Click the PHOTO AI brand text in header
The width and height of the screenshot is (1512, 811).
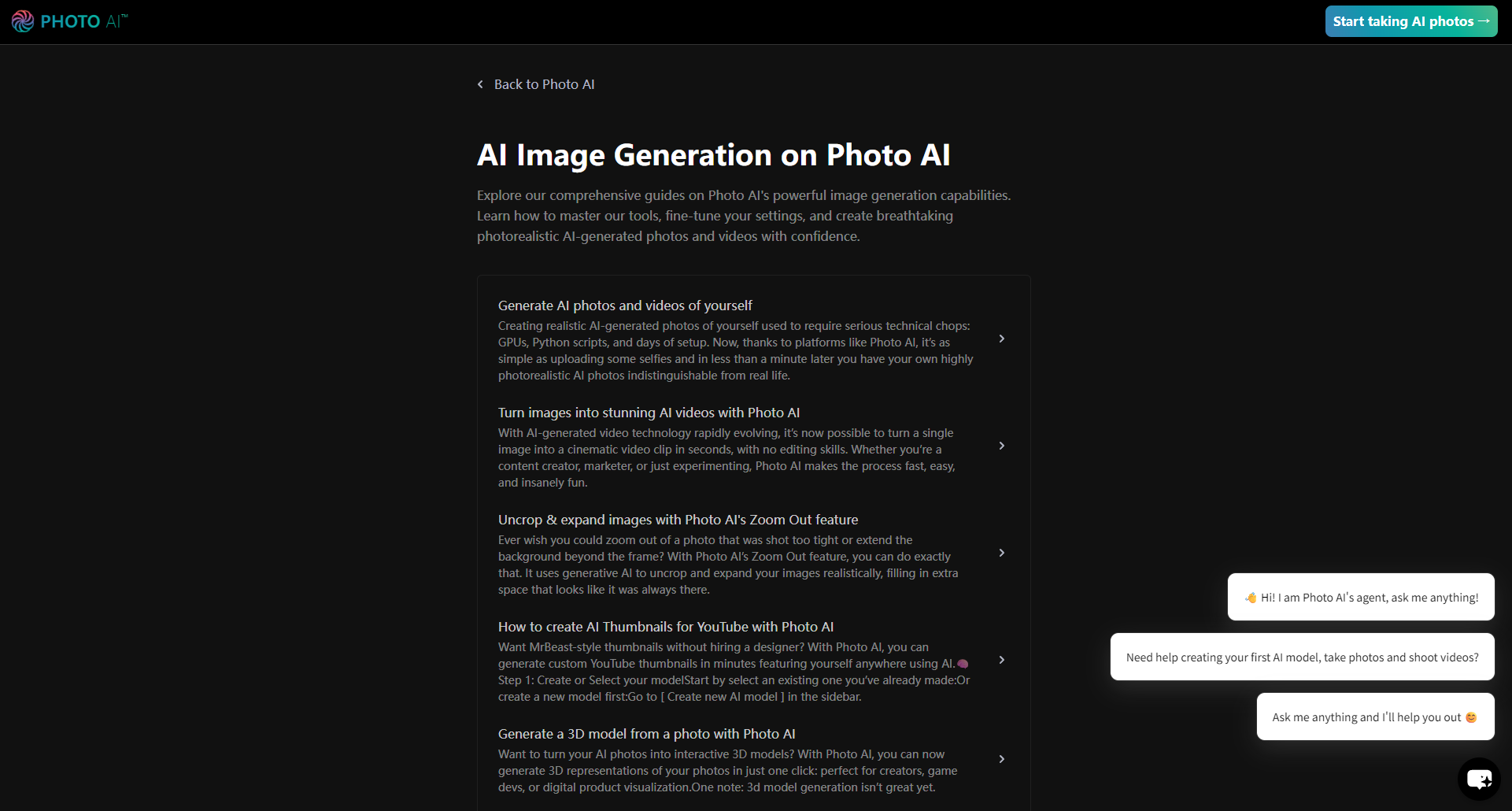click(83, 21)
